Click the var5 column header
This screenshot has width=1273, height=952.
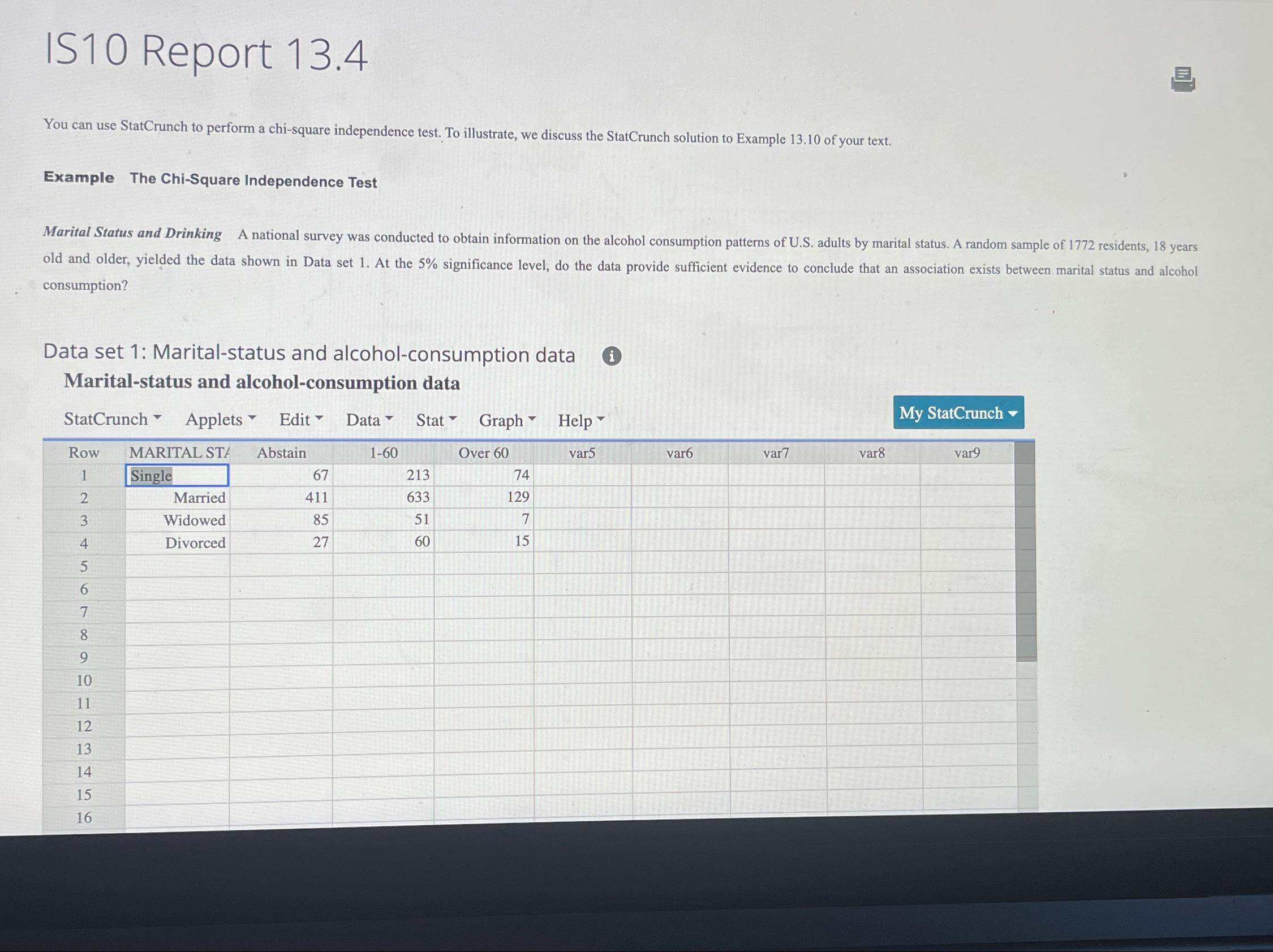pos(582,453)
